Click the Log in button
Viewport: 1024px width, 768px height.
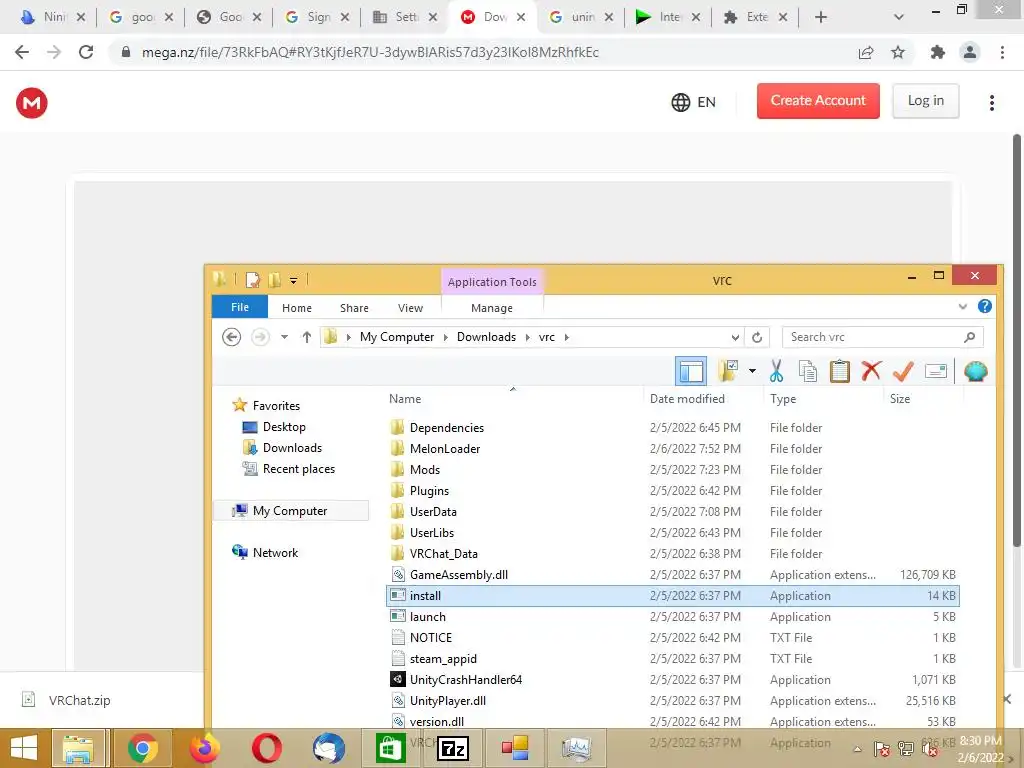tap(925, 101)
